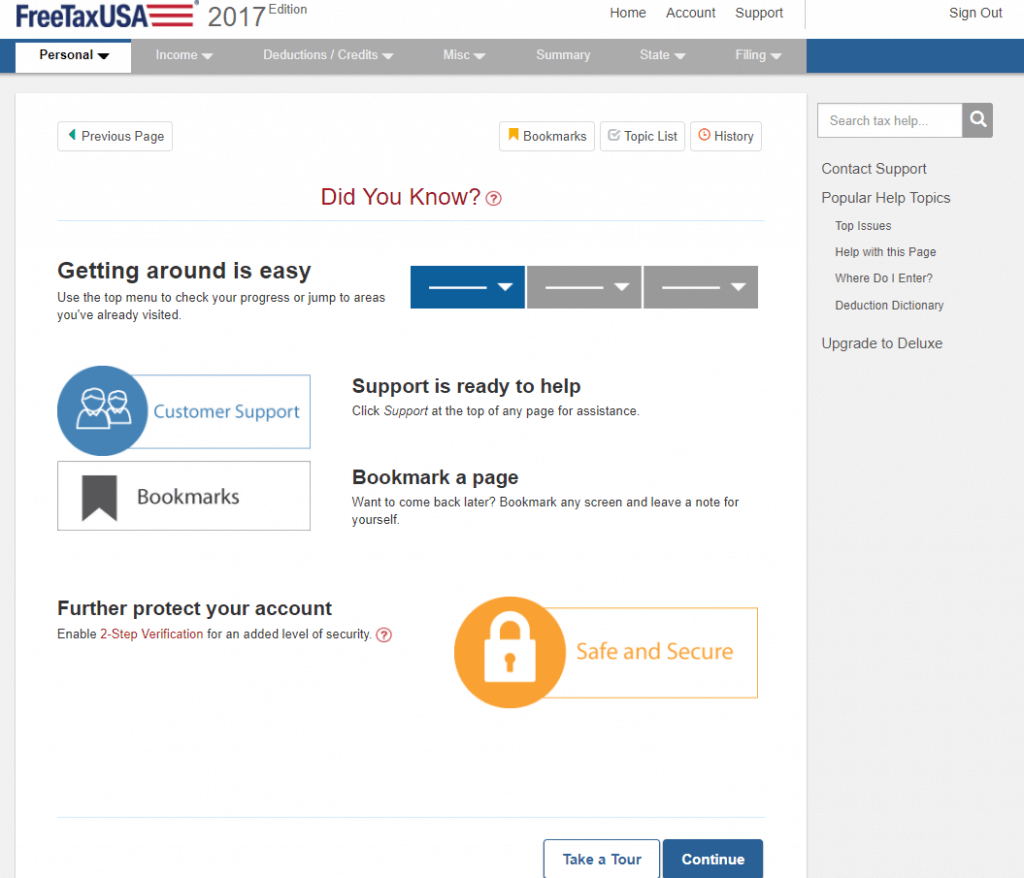Viewport: 1024px width, 878px height.
Task: Click the orange bookmark flag icon on Bookmarks button
Action: click(513, 136)
